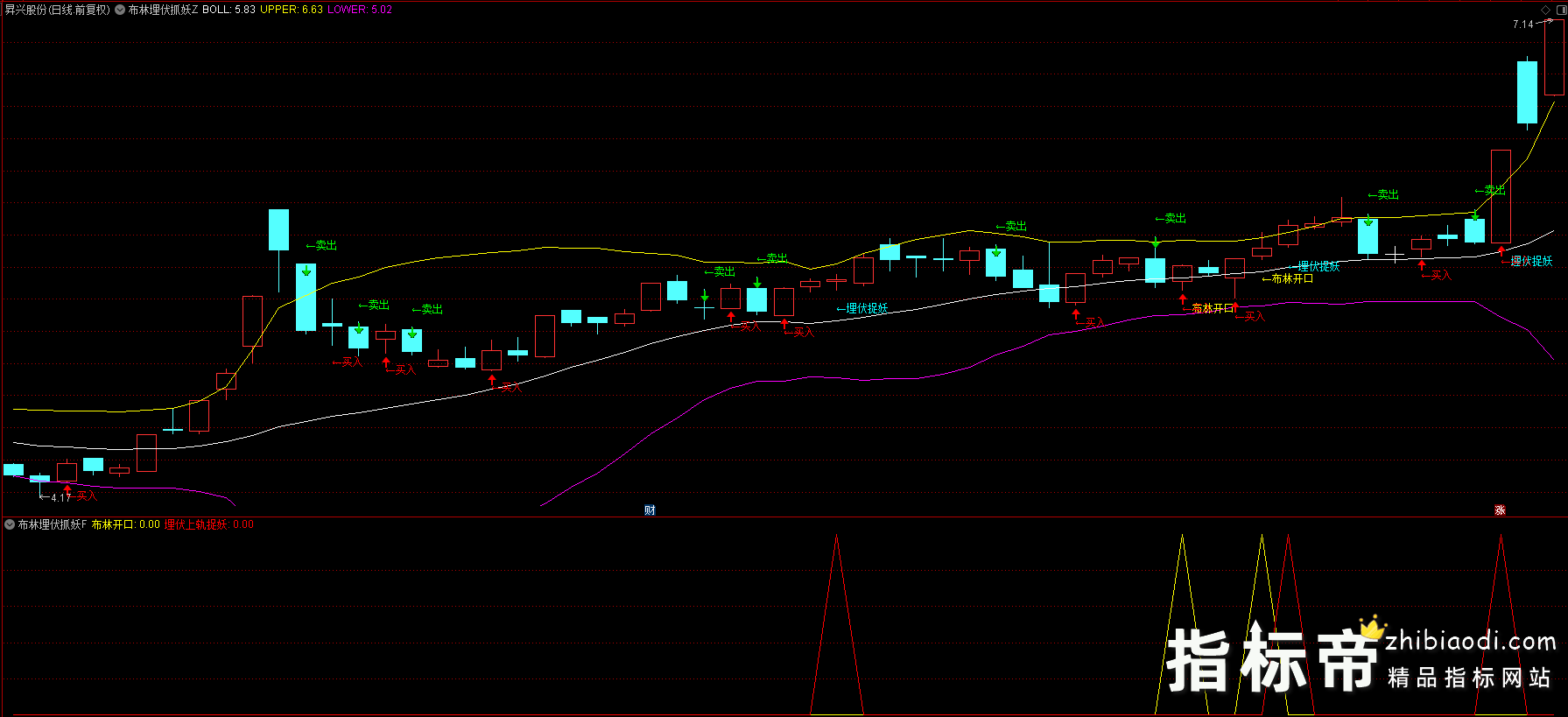Click the white BOLL: 5.83 value label
This screenshot has height=717, width=1568.
tap(229, 10)
